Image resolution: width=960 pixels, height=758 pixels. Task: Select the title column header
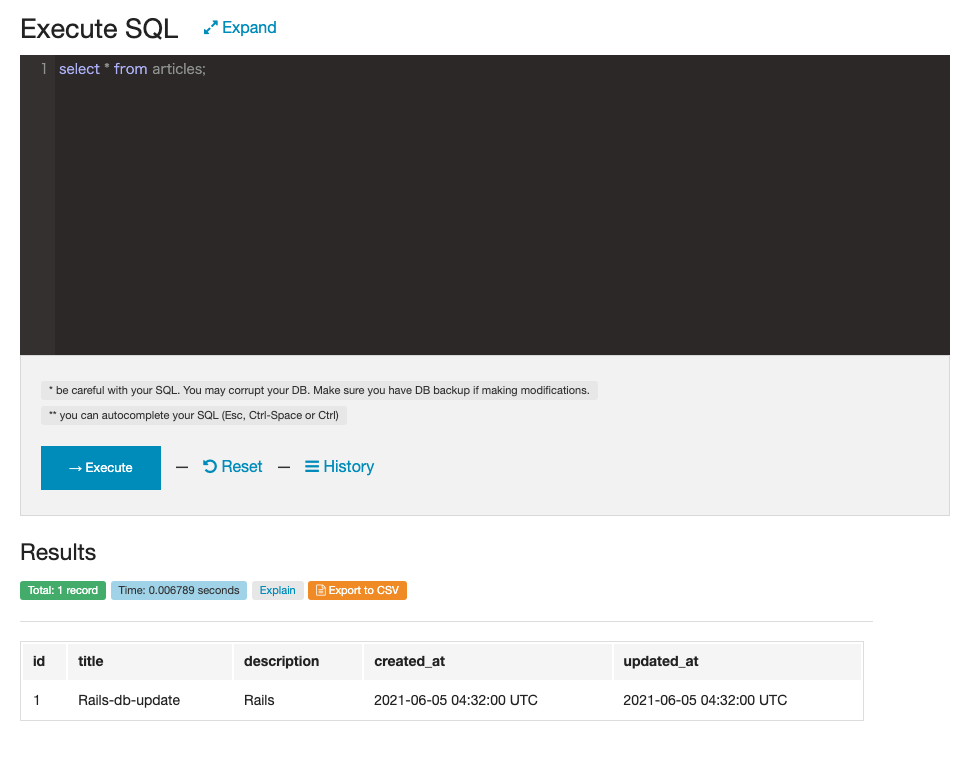coord(91,661)
